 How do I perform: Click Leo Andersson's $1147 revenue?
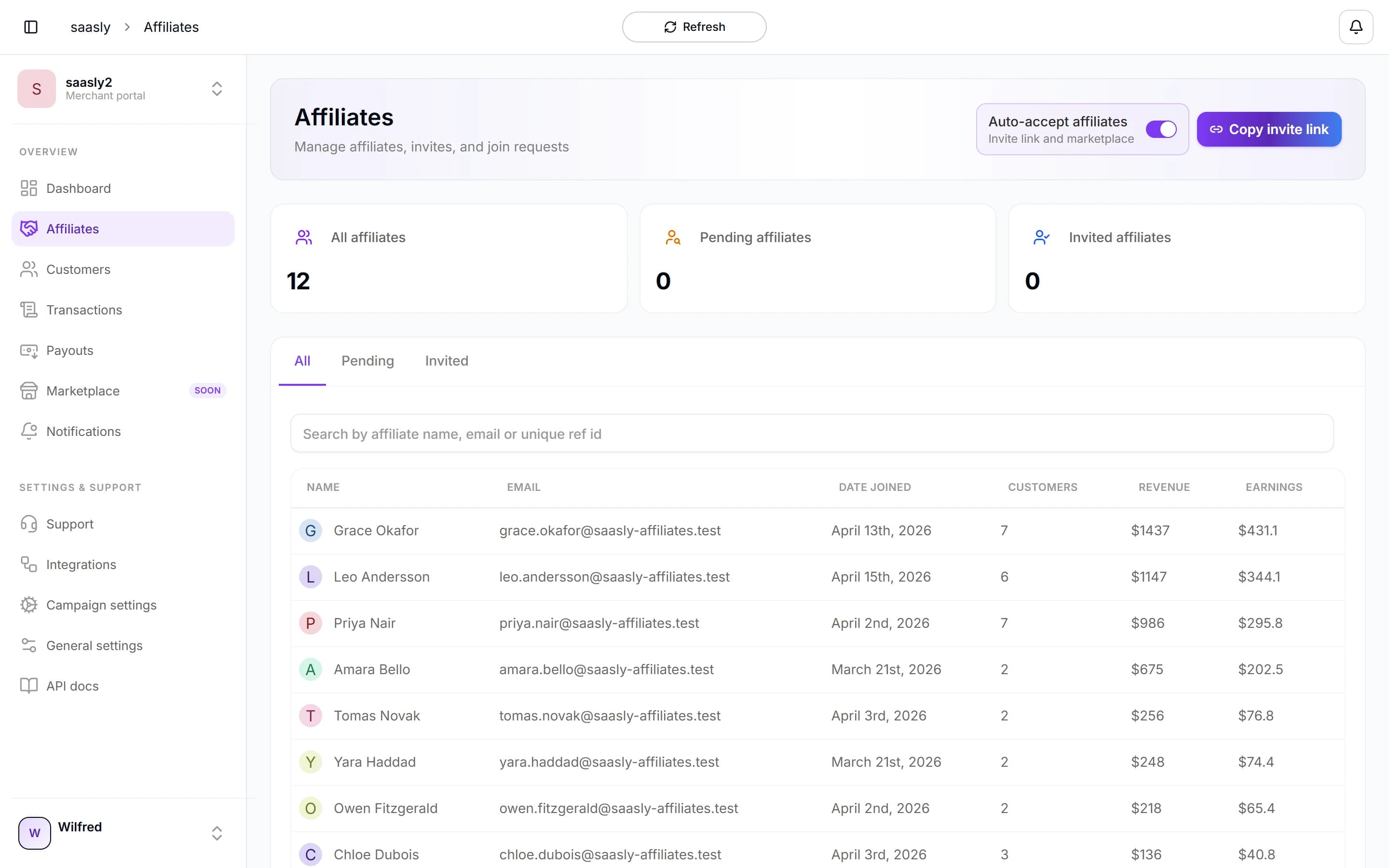[x=1148, y=577]
